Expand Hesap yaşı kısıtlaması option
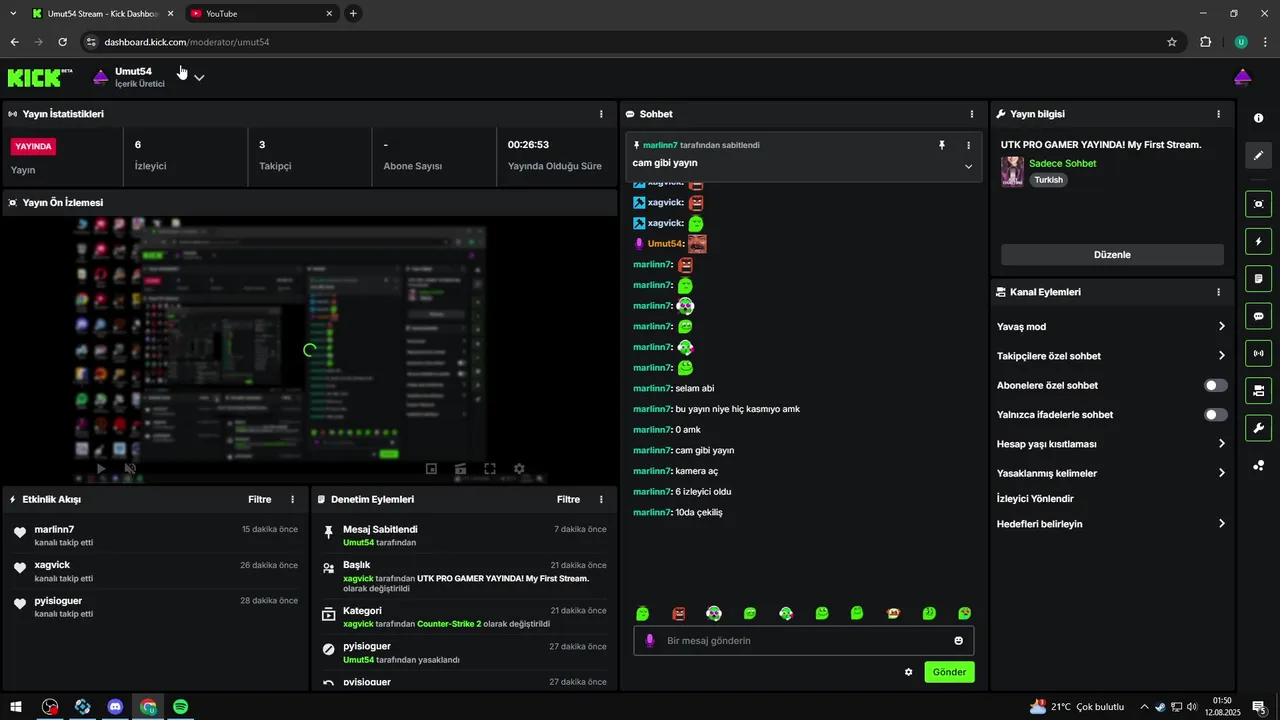The image size is (1280, 720). 1111,444
